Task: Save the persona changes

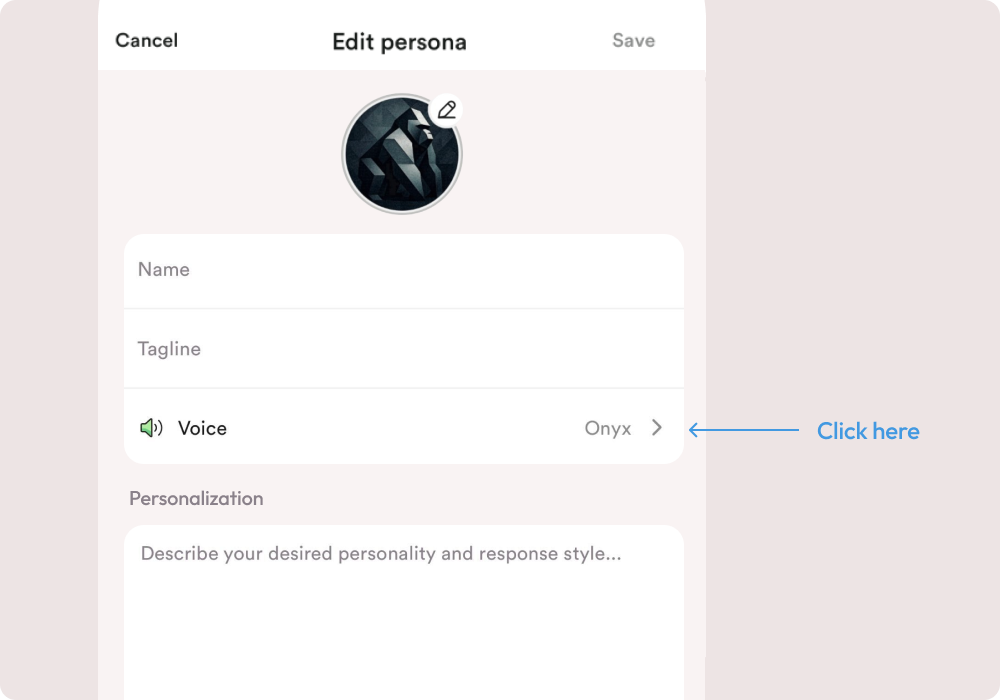Action: [x=633, y=41]
